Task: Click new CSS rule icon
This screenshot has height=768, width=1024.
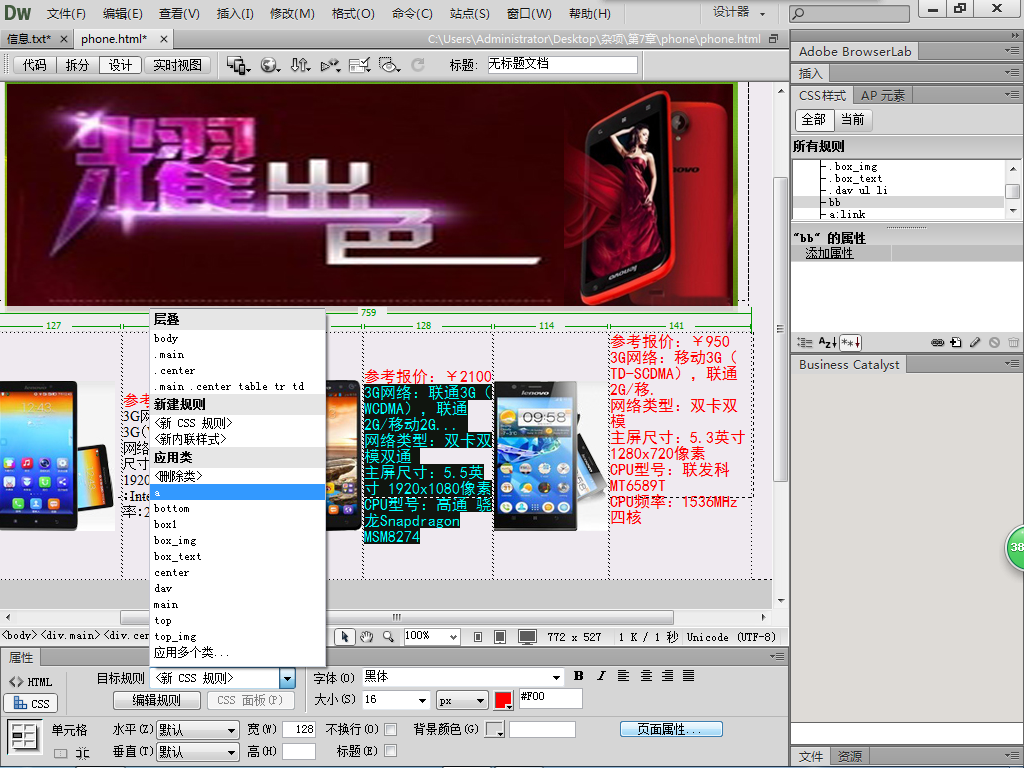Action: [956, 342]
